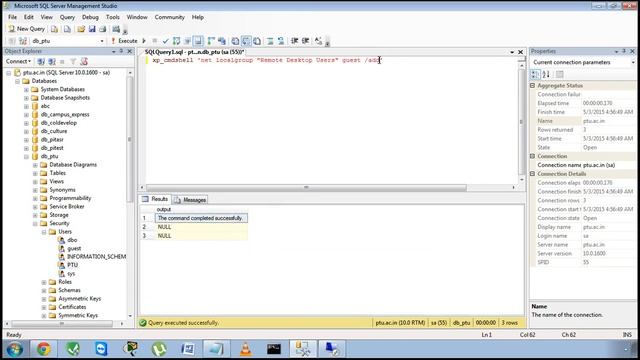This screenshot has width=640, height=360.
Task: Click the Properties Categorized view icon
Action: [x=535, y=74]
